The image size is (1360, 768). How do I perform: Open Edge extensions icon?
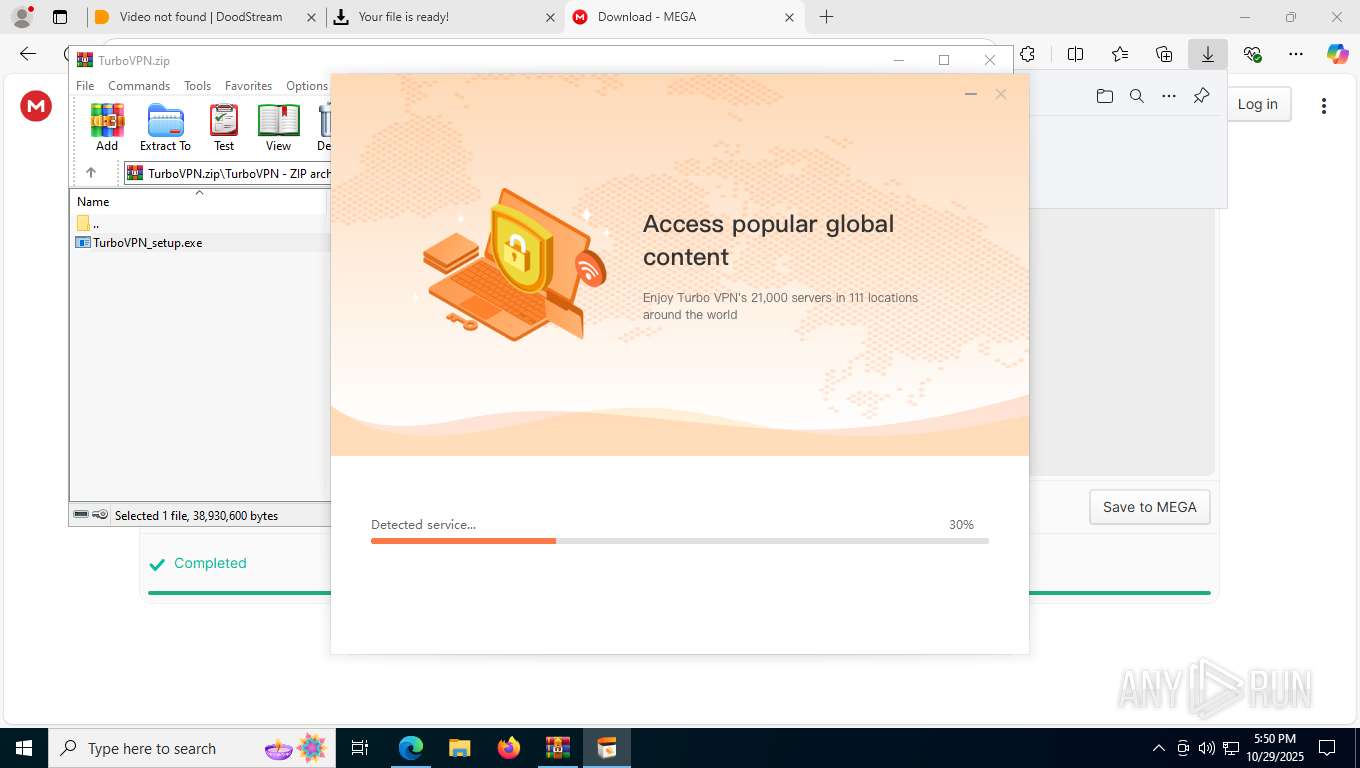pyautogui.click(x=1027, y=55)
